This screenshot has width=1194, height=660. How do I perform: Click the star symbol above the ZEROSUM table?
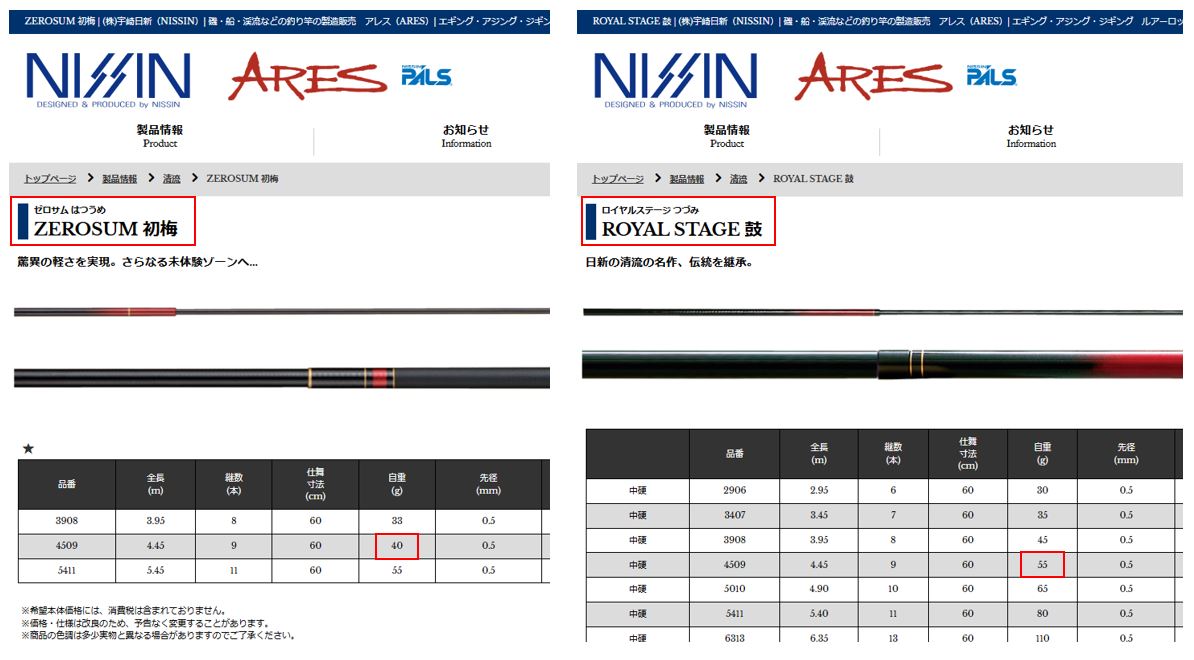point(28,448)
